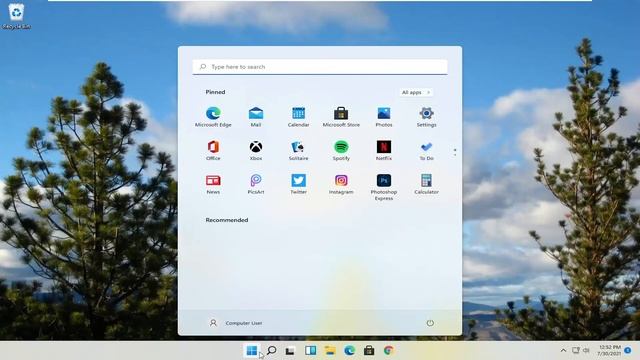Launch the Mail app
This screenshot has width=640, height=360.
tap(256, 116)
